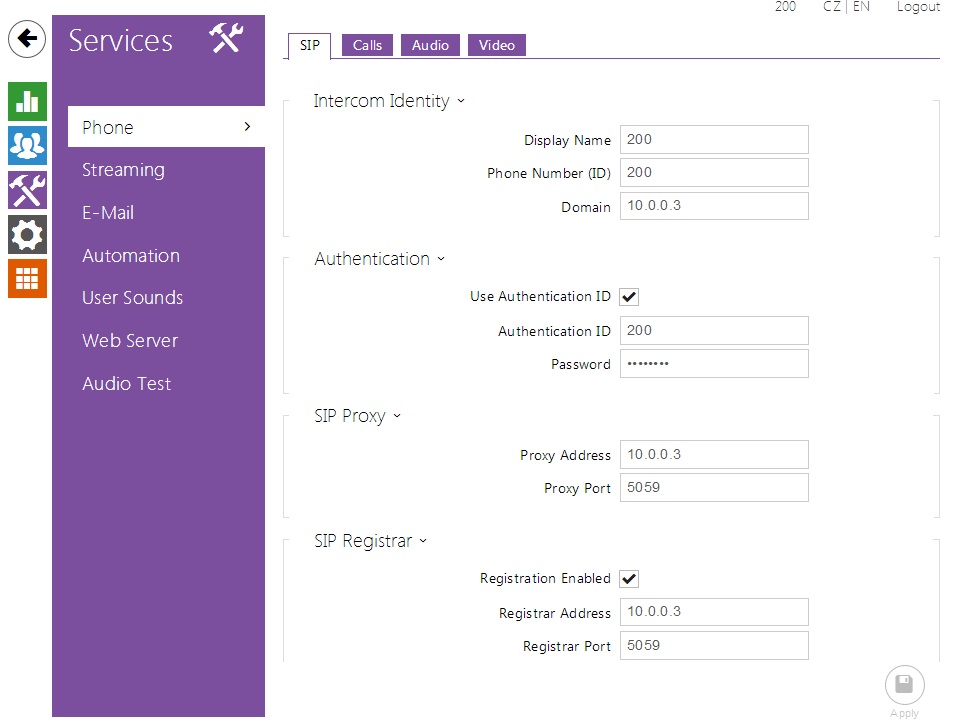
Task: Switch to the Calls tab
Action: point(367,45)
